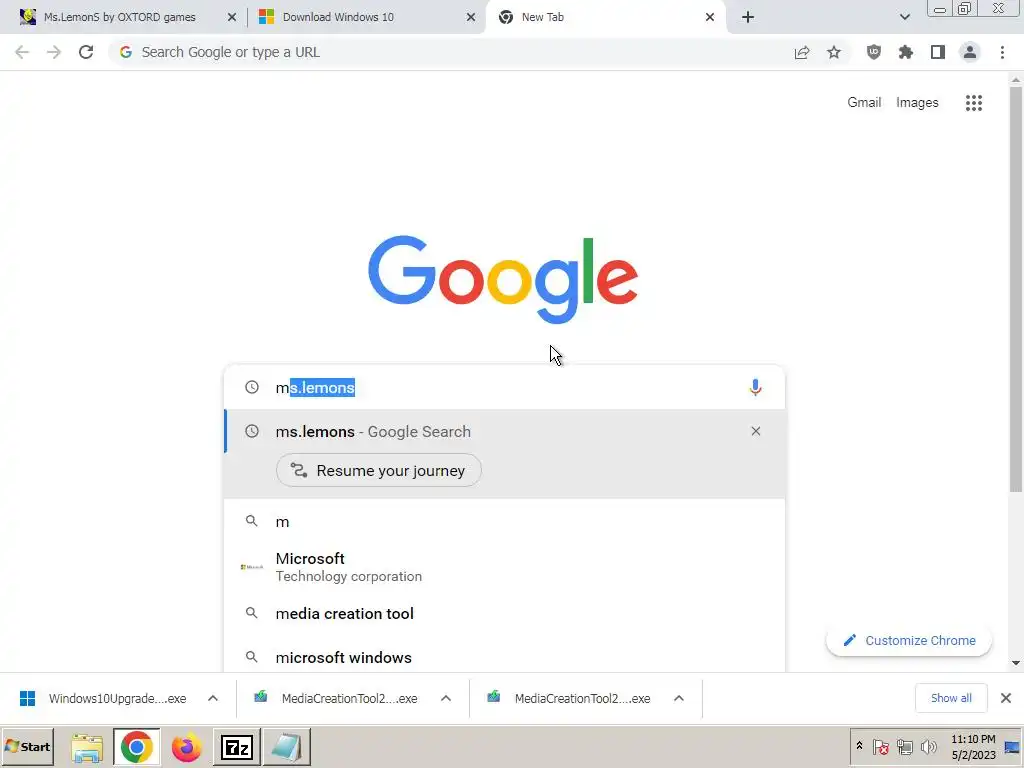Go back using the back arrow

tap(22, 52)
